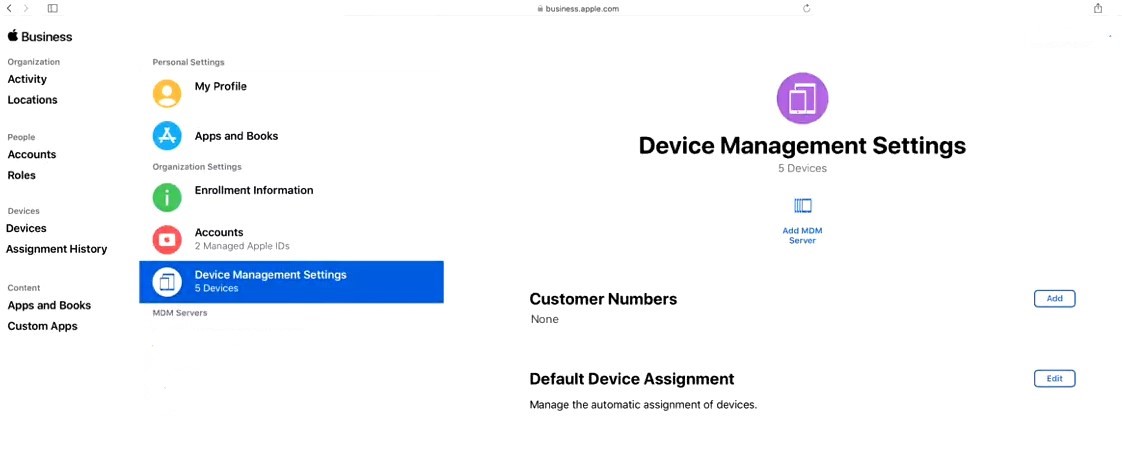Select the highlighted Device Management Settings row
Screen dimensions: 1122x456
pyautogui.click(x=291, y=282)
